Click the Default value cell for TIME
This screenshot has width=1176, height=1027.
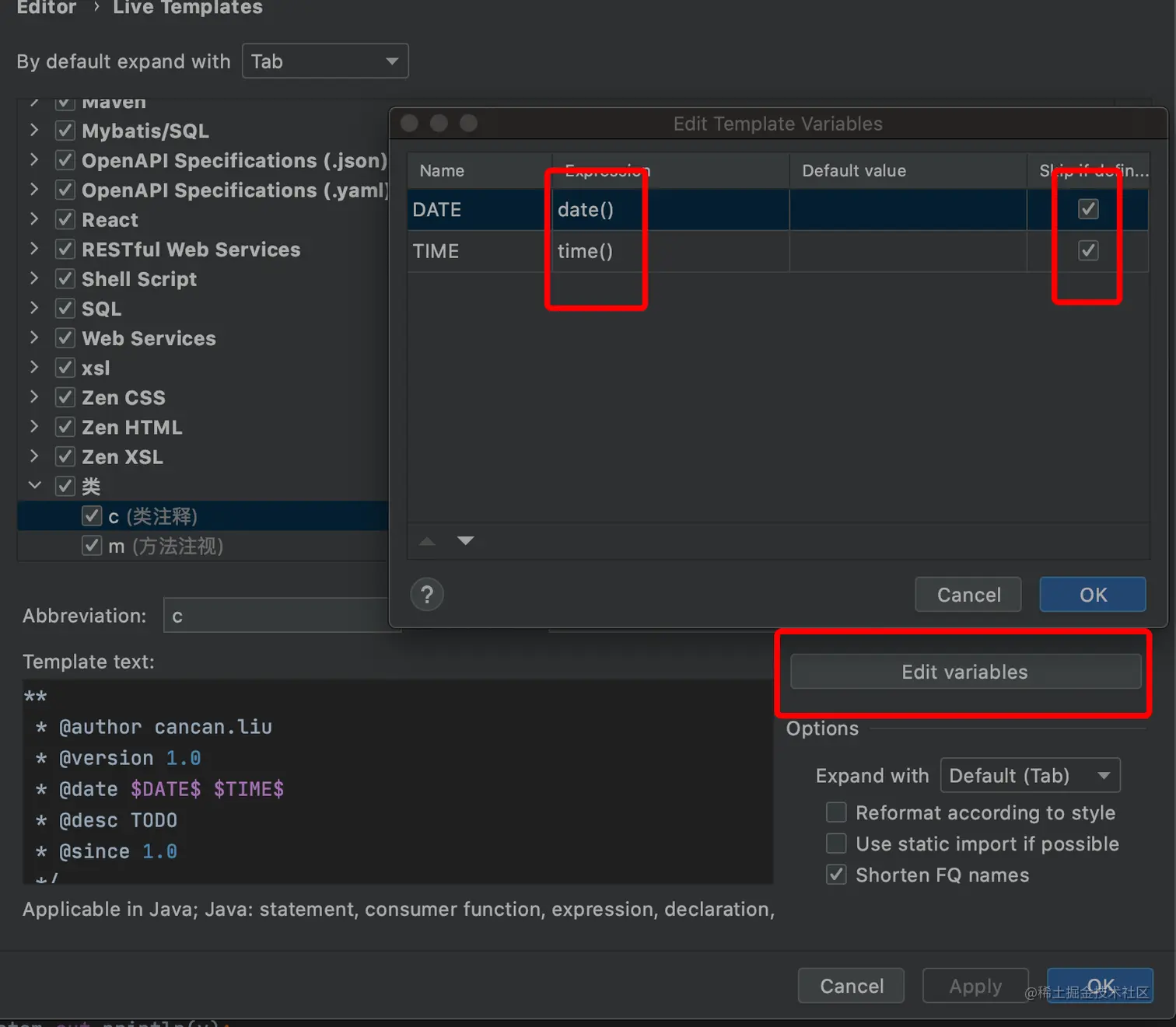[x=908, y=251]
